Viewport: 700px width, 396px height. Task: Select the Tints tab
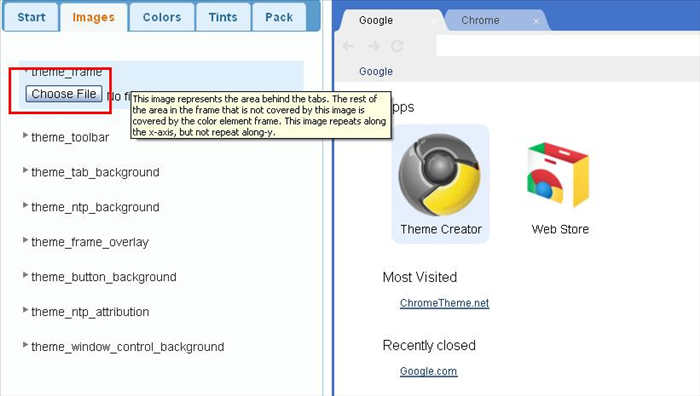223,17
